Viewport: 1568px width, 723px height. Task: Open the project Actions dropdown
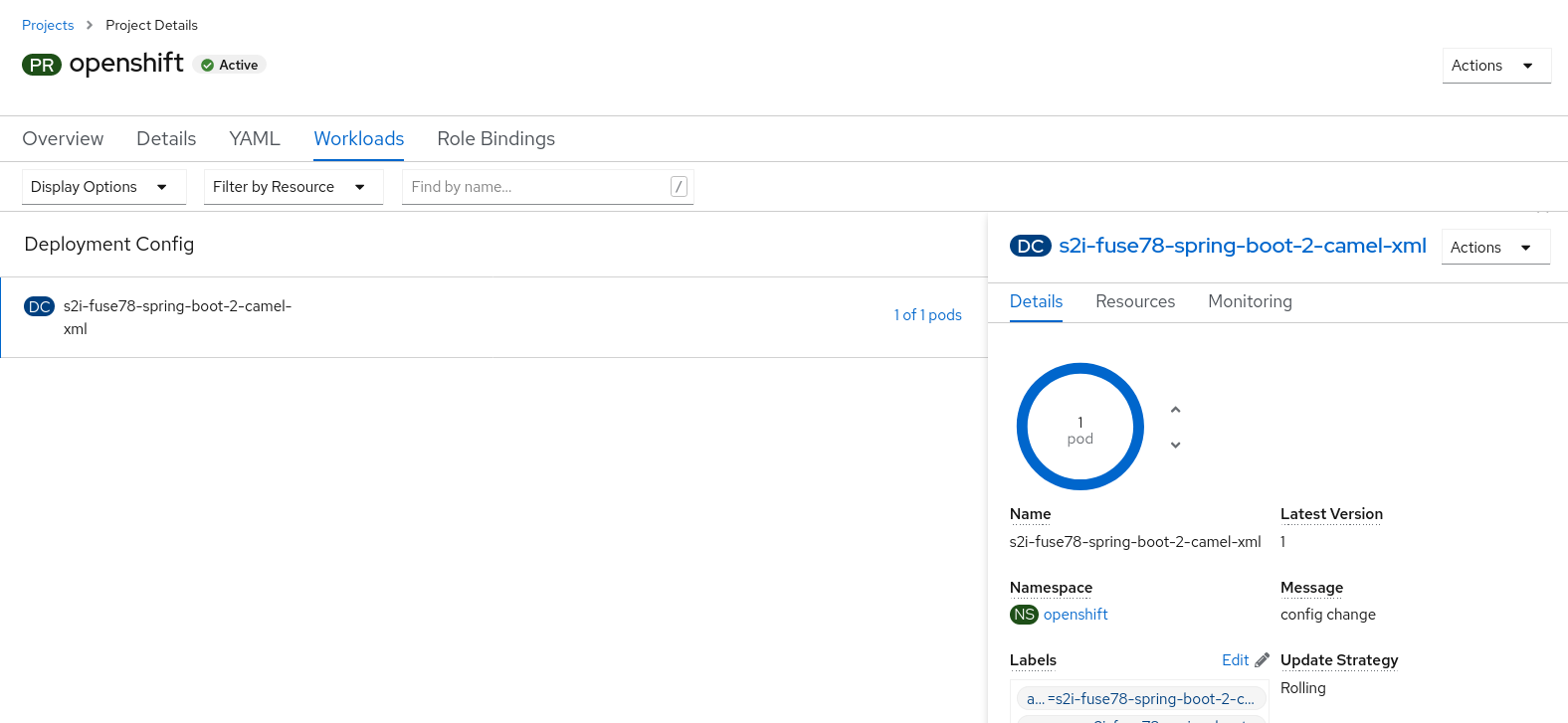point(1496,66)
